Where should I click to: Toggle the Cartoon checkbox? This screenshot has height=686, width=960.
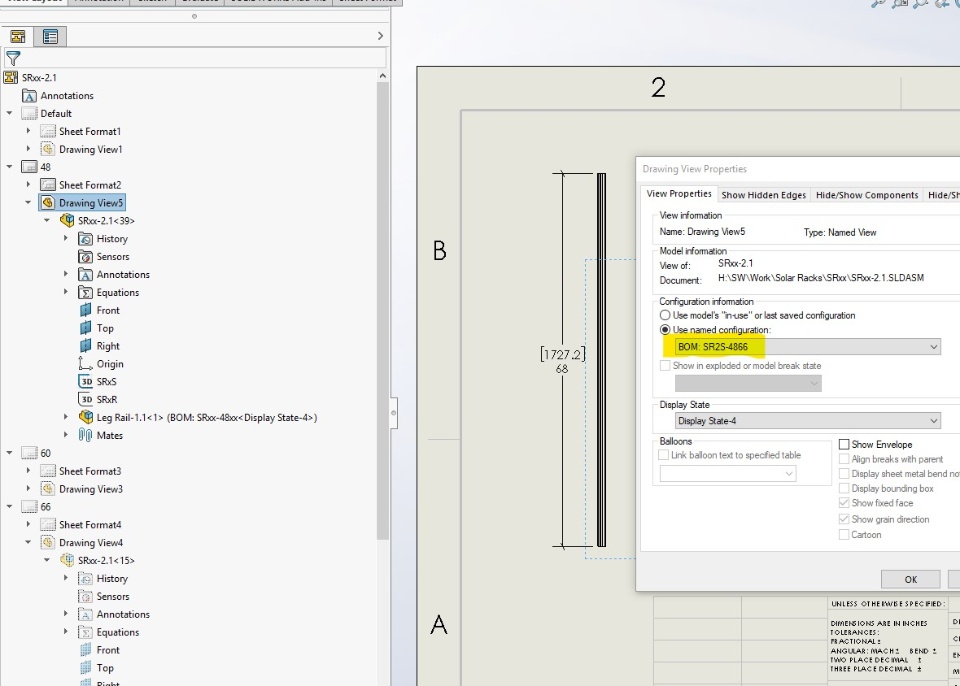844,535
